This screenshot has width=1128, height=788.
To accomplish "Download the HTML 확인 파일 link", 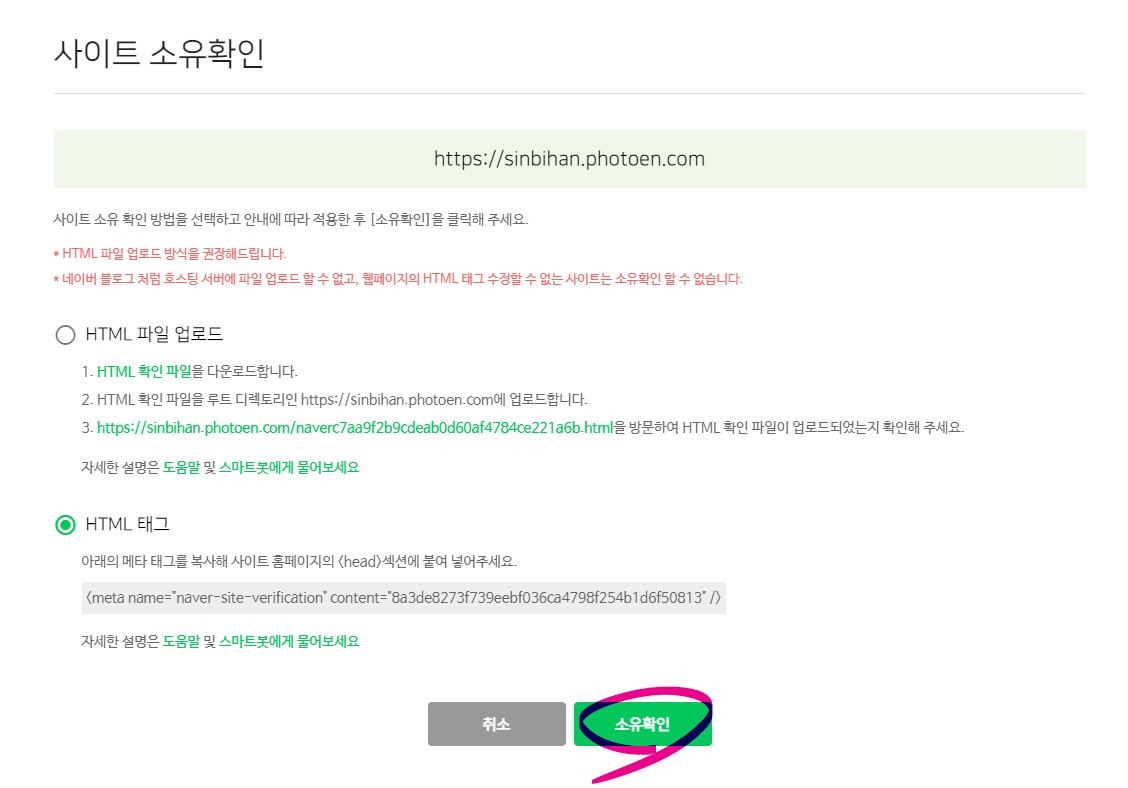I will (x=144, y=371).
